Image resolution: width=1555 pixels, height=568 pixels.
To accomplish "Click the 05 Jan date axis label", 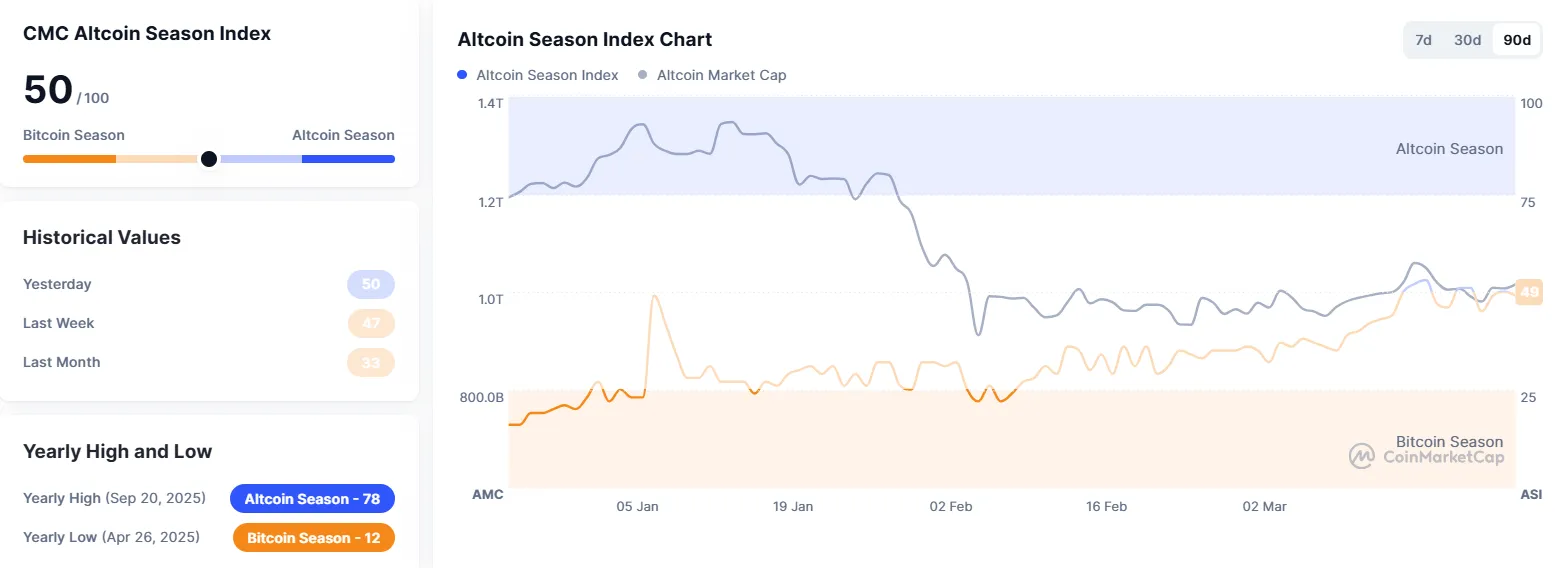I will pyautogui.click(x=637, y=507).
